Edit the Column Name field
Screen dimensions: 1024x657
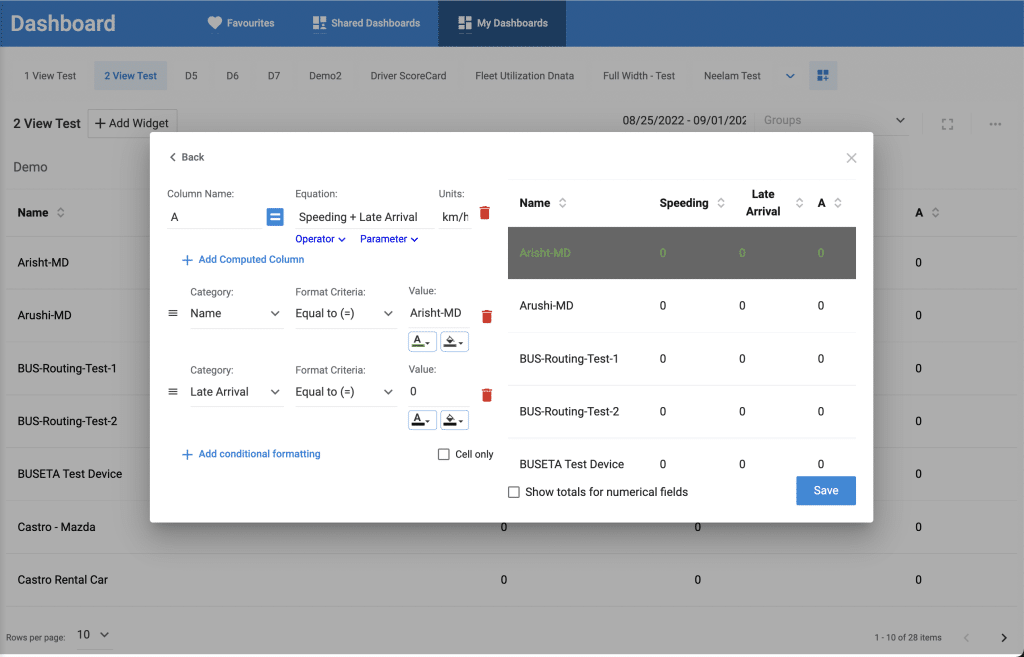[214, 217]
